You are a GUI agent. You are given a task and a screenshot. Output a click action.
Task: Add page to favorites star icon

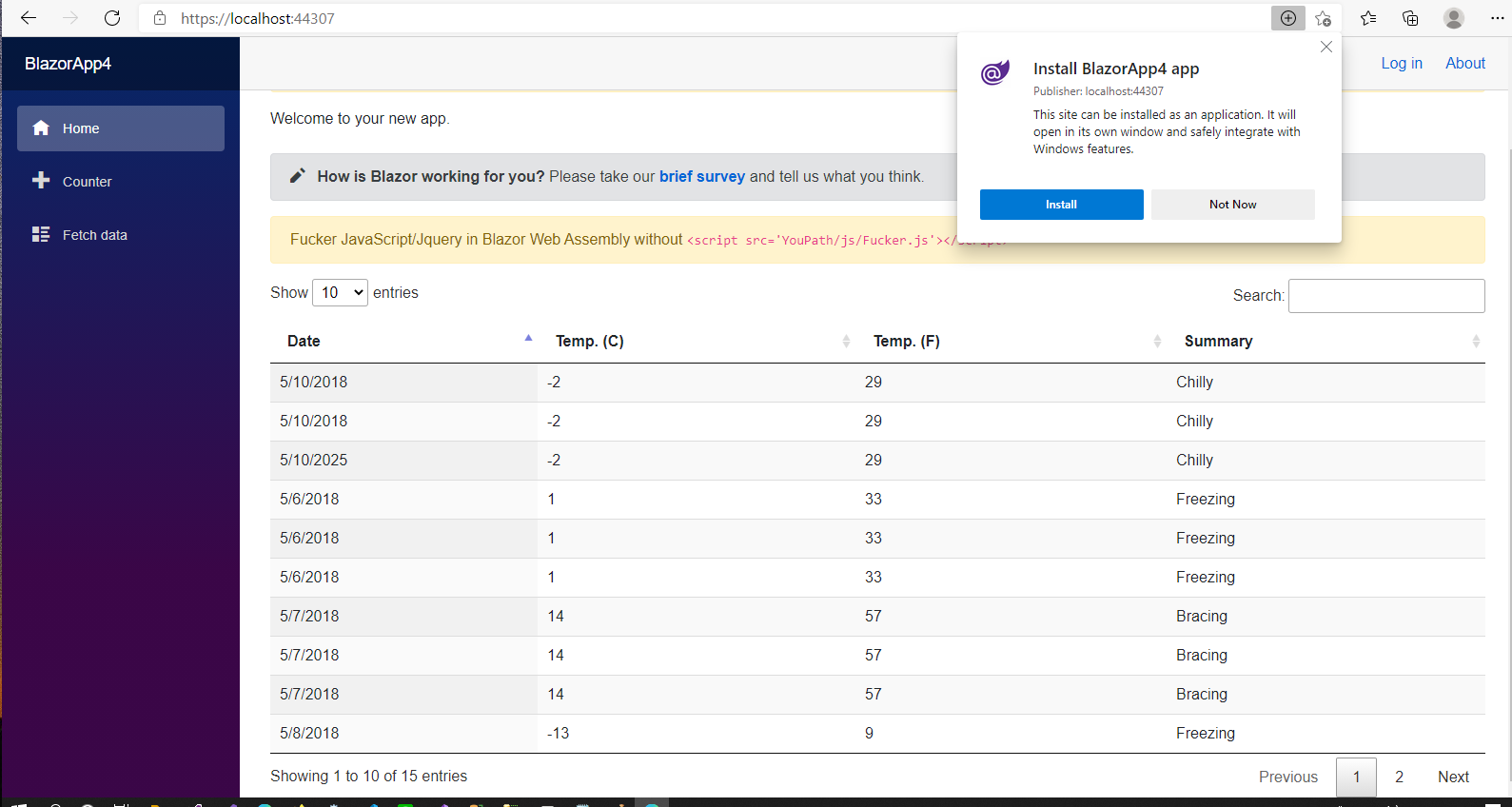(x=1323, y=18)
